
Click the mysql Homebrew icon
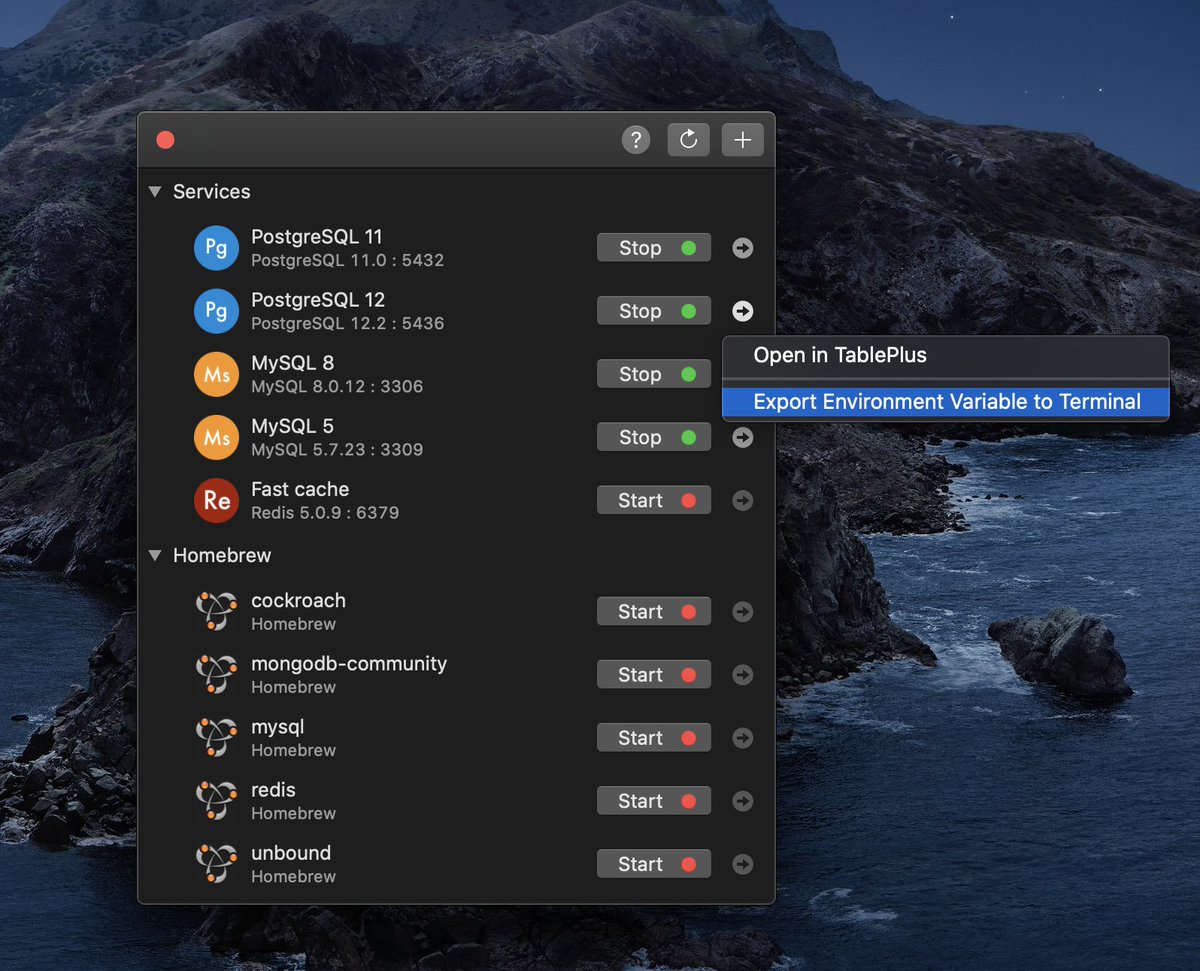coord(216,737)
